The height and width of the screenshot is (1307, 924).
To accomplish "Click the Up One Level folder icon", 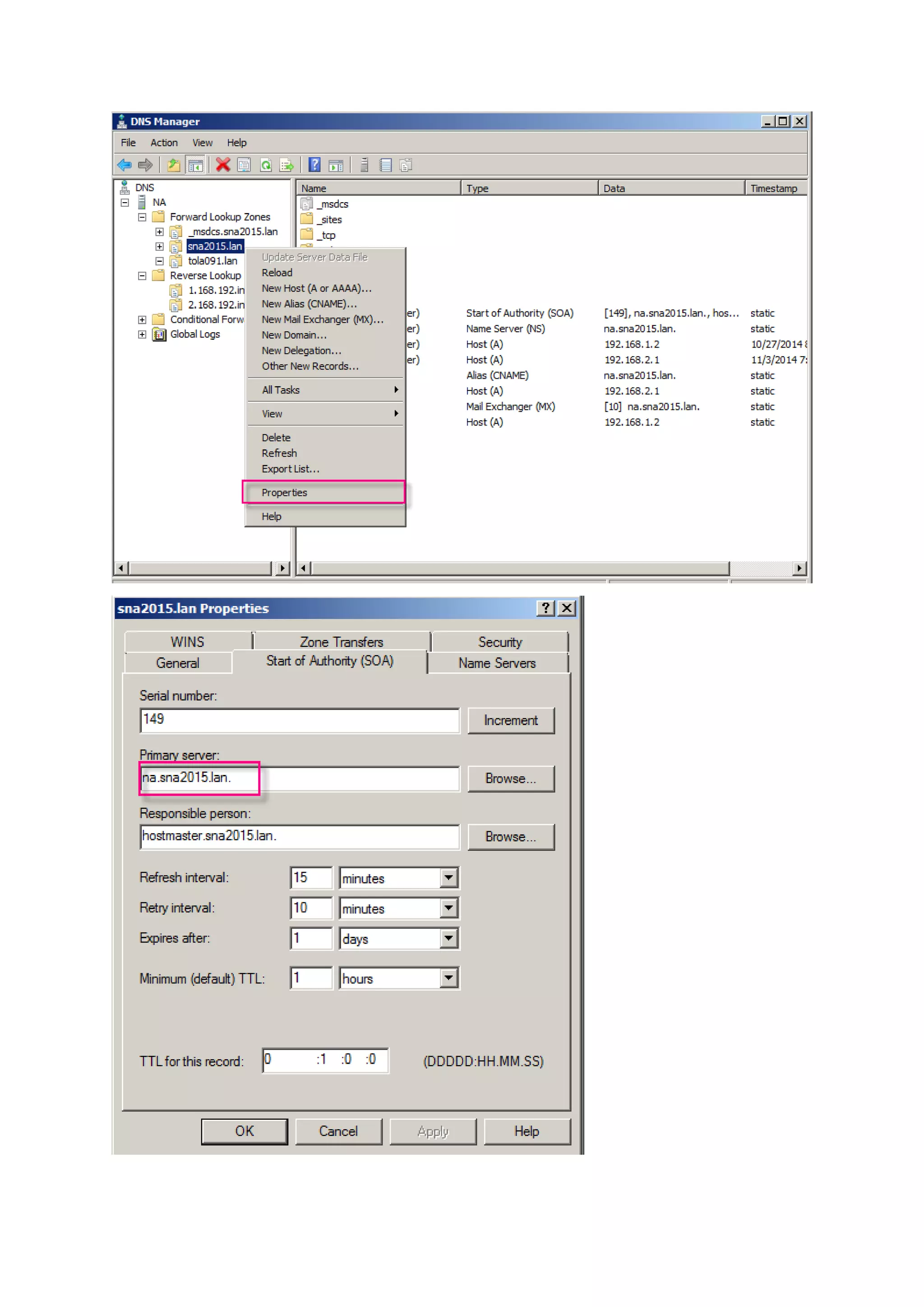I will tap(174, 165).
